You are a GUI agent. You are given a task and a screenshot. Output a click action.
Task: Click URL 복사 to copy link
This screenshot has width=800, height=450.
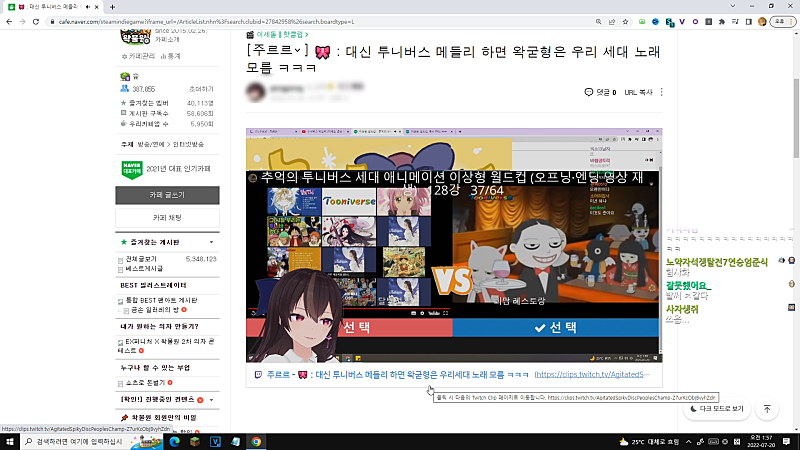click(x=638, y=92)
